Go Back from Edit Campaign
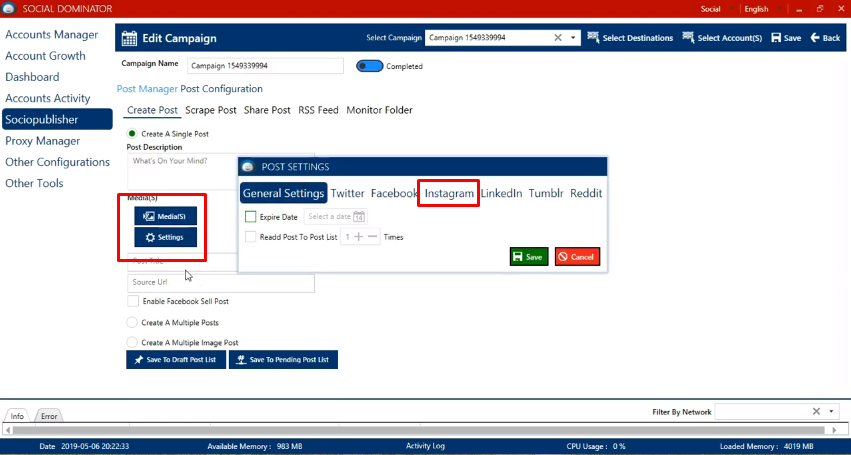Viewport: 851px width, 455px height. coord(825,38)
